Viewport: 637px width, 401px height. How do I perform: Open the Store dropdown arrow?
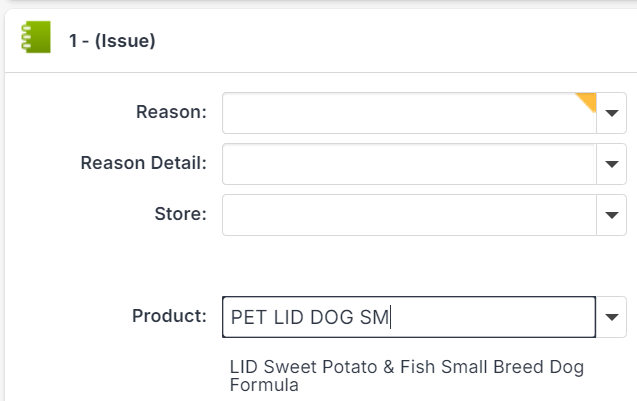point(611,214)
